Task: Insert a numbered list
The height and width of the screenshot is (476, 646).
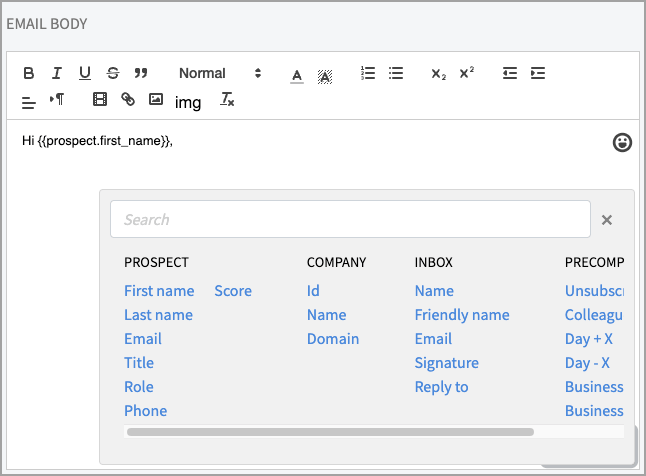Action: (368, 73)
